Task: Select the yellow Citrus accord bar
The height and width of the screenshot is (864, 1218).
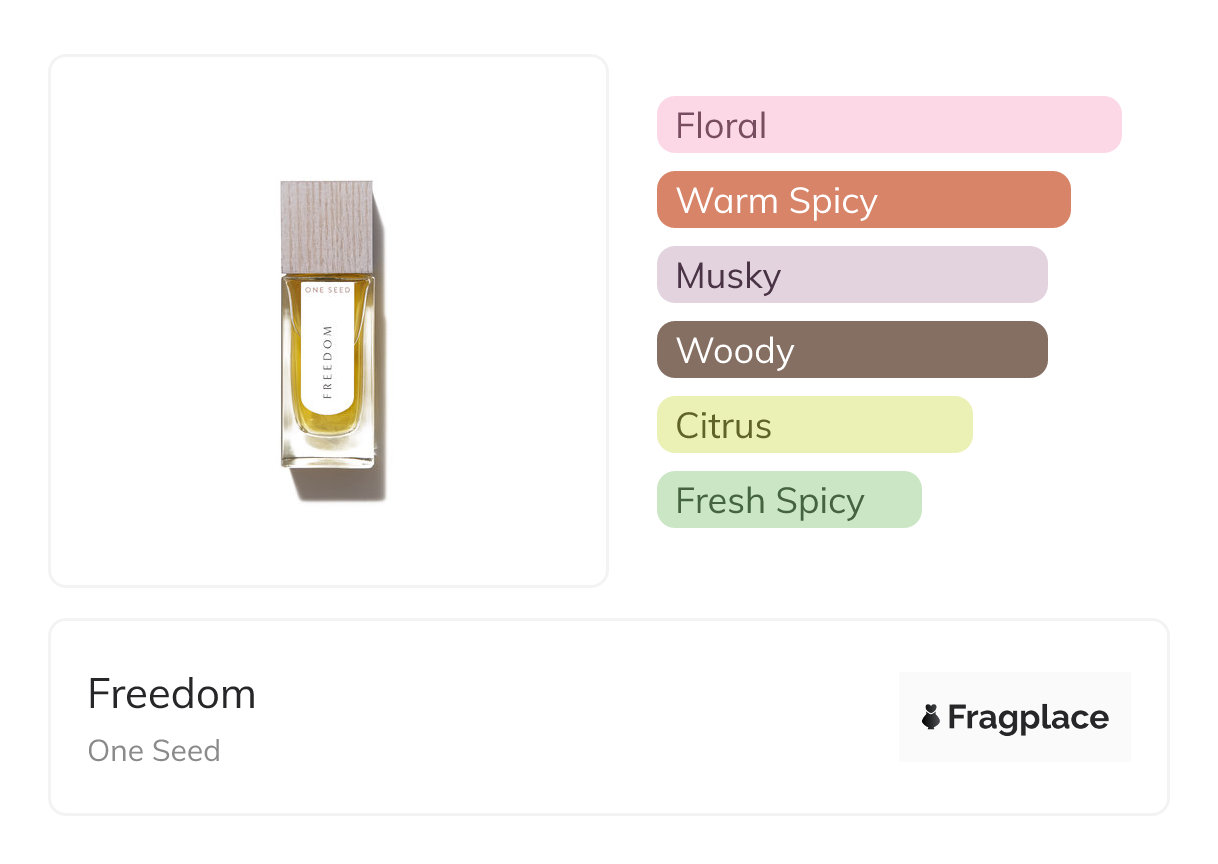Action: click(814, 425)
